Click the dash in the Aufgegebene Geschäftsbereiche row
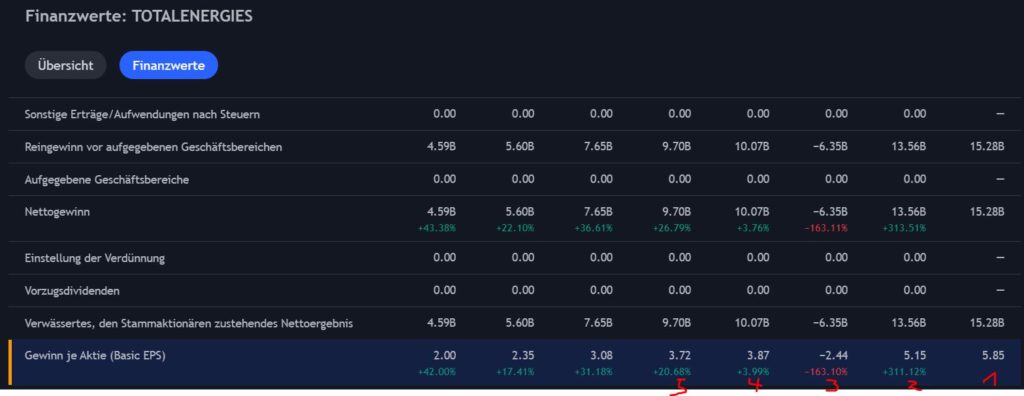1024x396 pixels. coord(1000,179)
